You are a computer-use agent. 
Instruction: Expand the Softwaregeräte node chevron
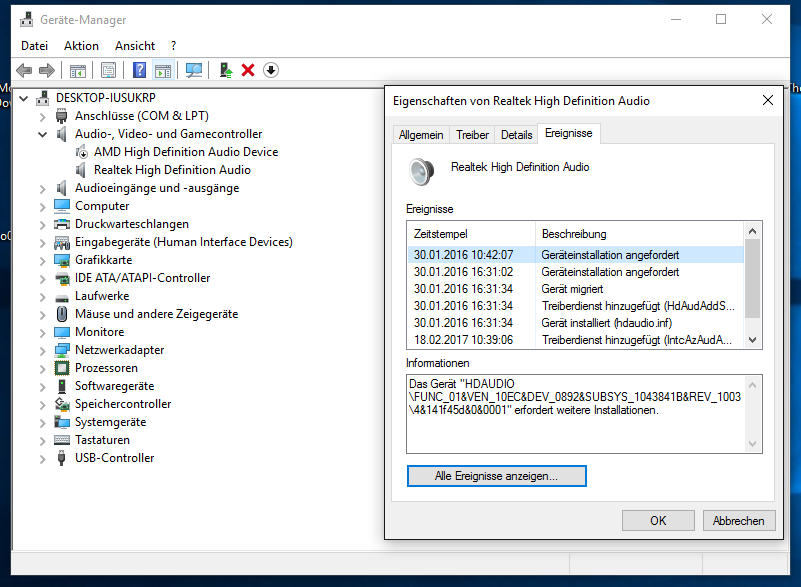42,387
